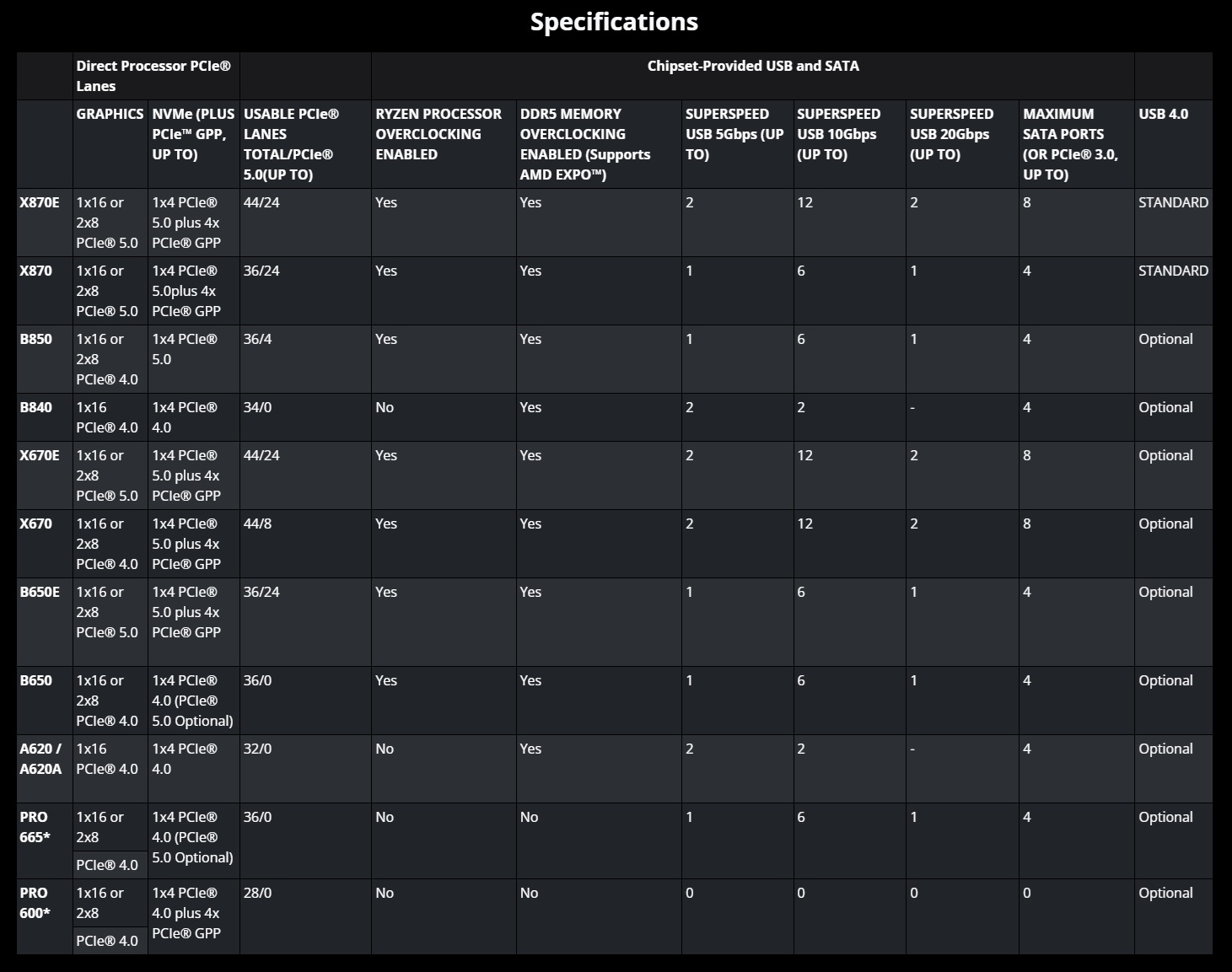Click the Specifications heading
This screenshot has height=972, width=1232.
614,22
